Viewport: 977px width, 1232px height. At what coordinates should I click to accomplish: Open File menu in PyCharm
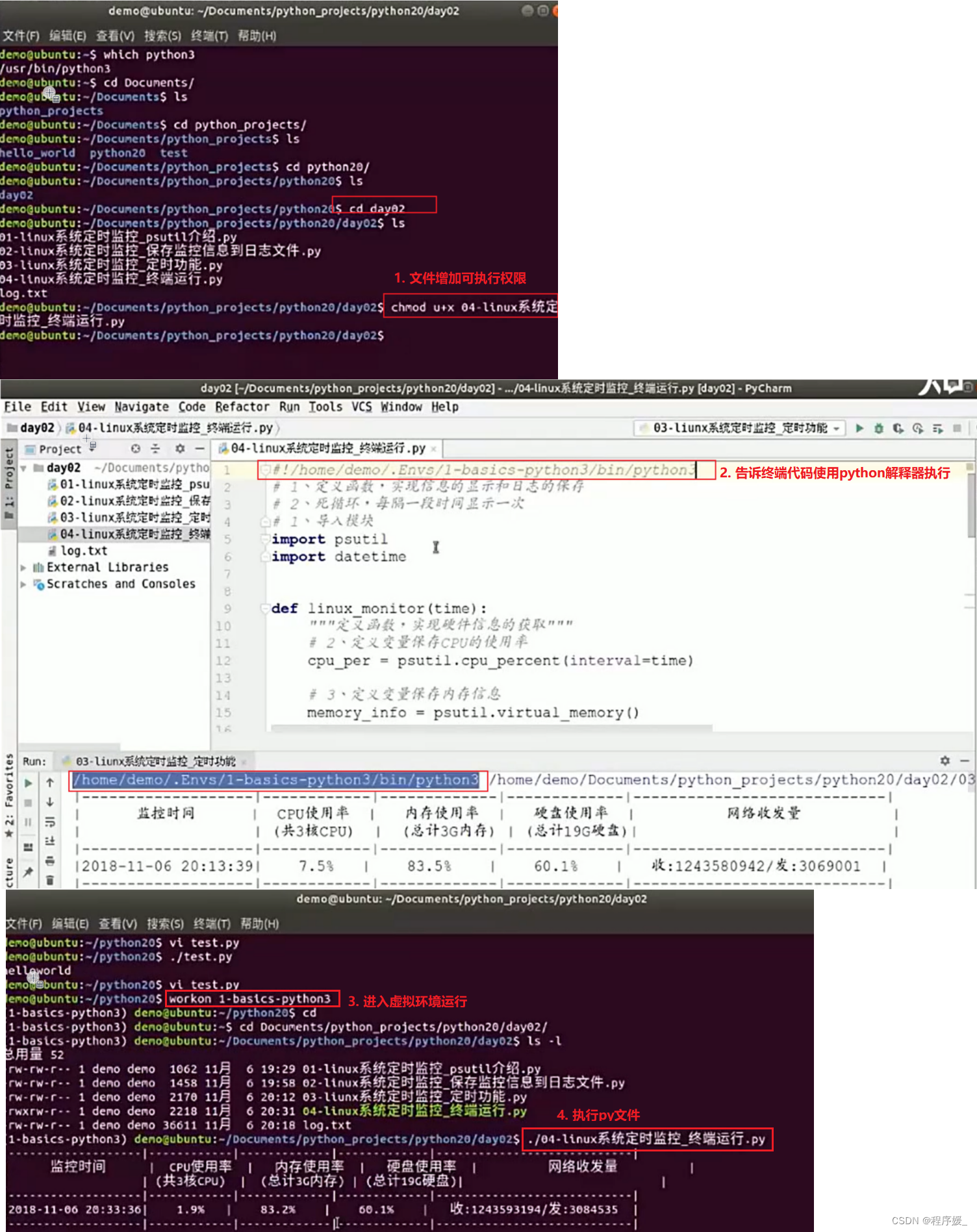(x=18, y=407)
